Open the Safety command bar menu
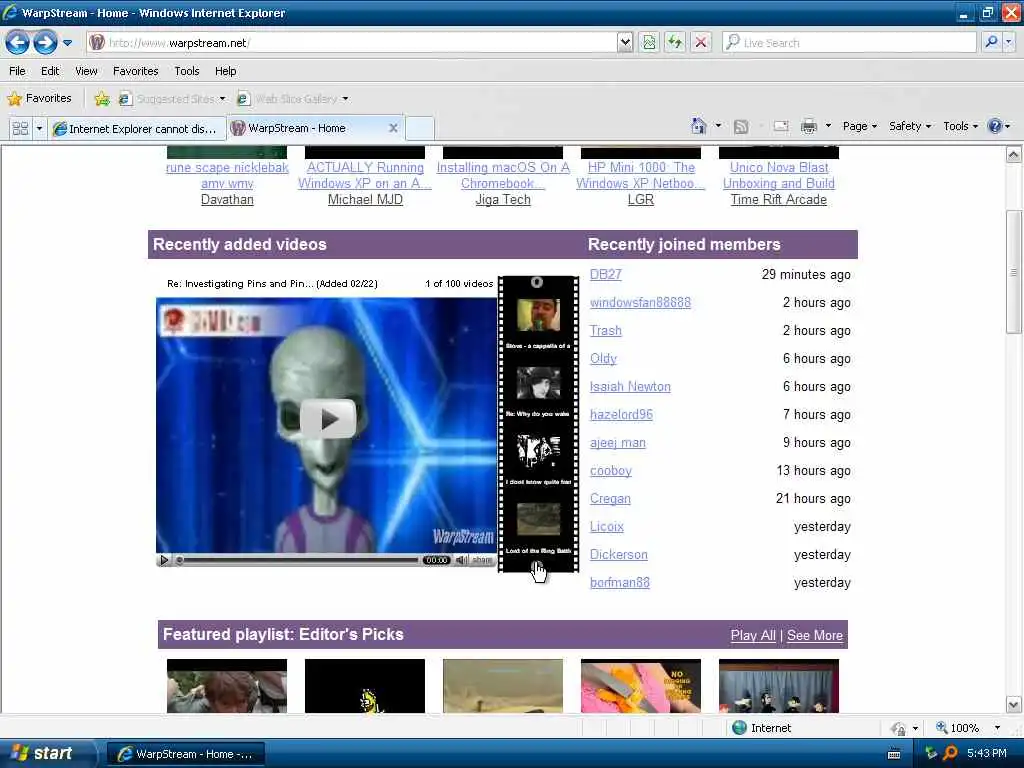1024x768 pixels. (910, 126)
